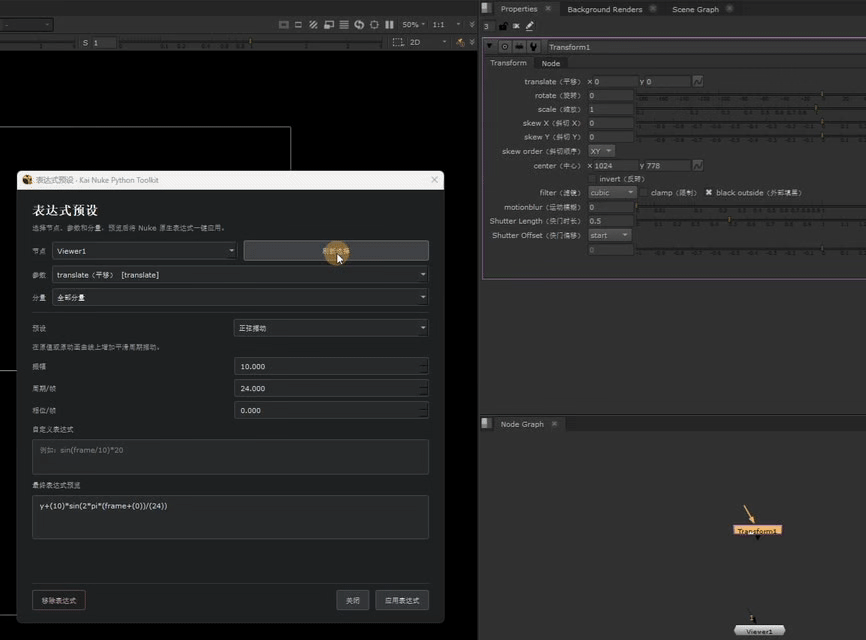Click the center-node circle icon of Transform1
Viewport: 866px width, 640px height.
coord(504,47)
